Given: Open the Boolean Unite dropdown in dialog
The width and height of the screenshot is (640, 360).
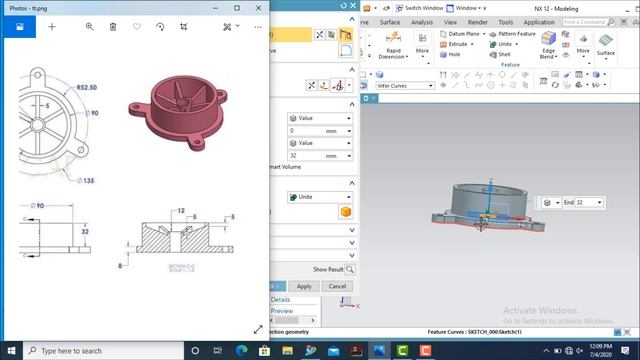Looking at the screenshot, I should point(320,197).
